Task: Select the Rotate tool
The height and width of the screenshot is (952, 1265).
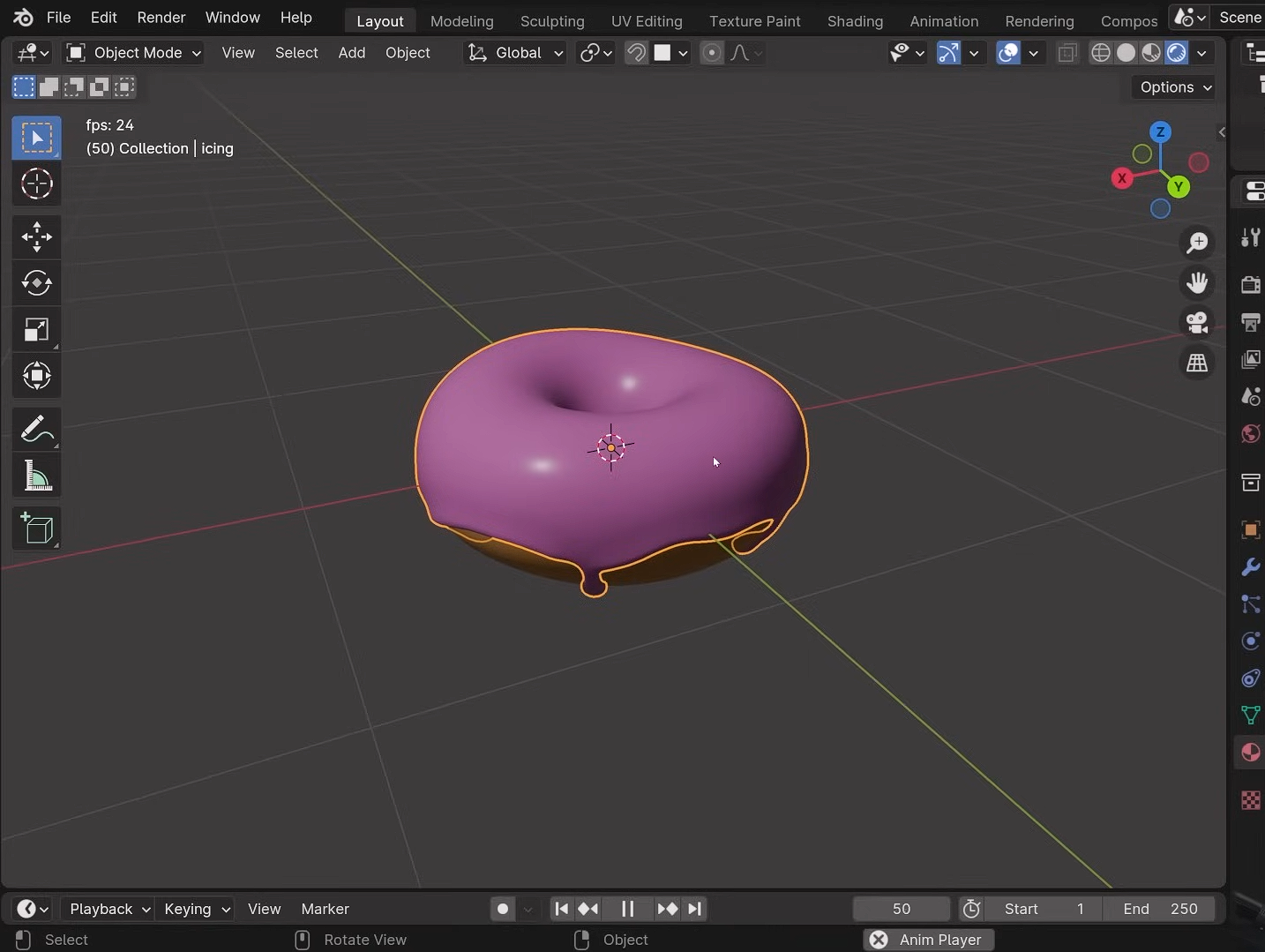Action: (36, 283)
